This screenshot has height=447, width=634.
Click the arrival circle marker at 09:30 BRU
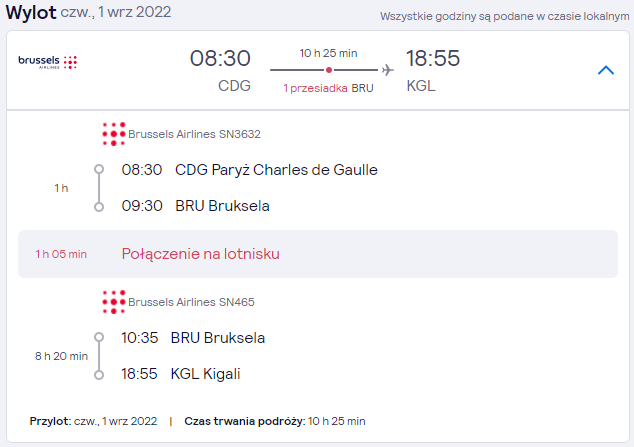pos(99,207)
